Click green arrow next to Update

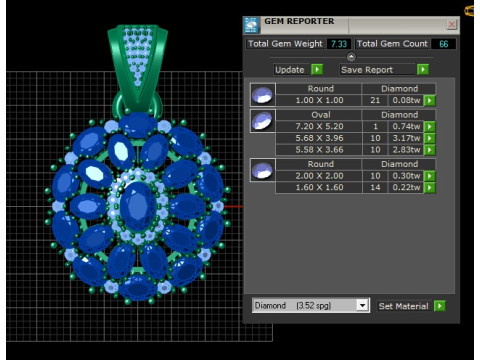[x=317, y=69]
